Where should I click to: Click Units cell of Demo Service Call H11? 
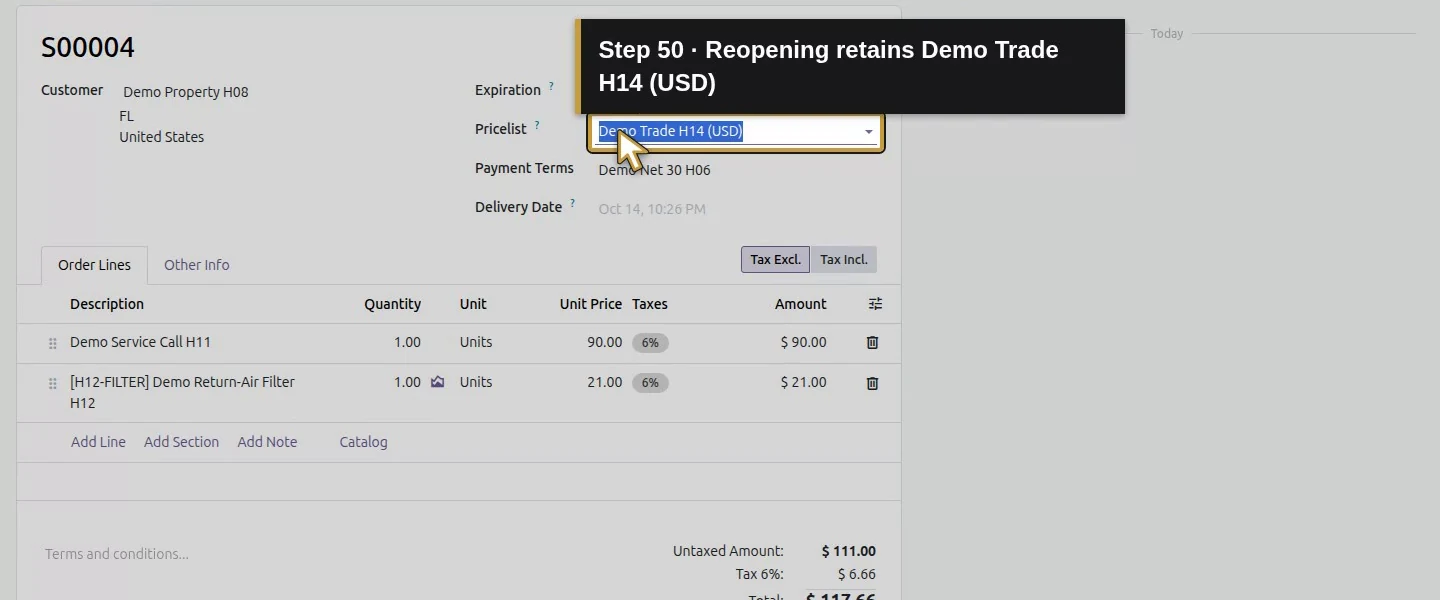click(476, 342)
